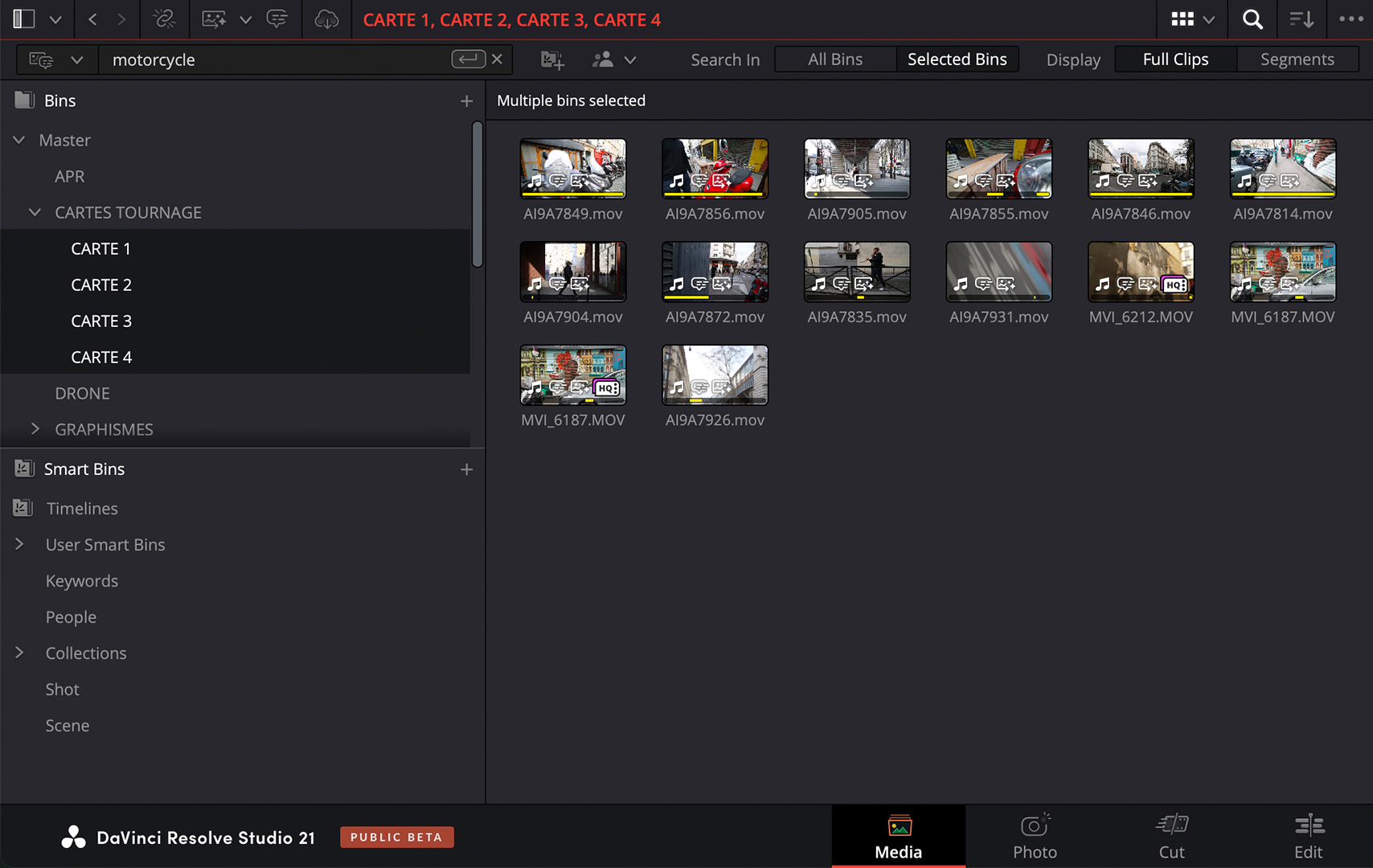
Task: Add a new bin with plus icon
Action: pos(466,100)
